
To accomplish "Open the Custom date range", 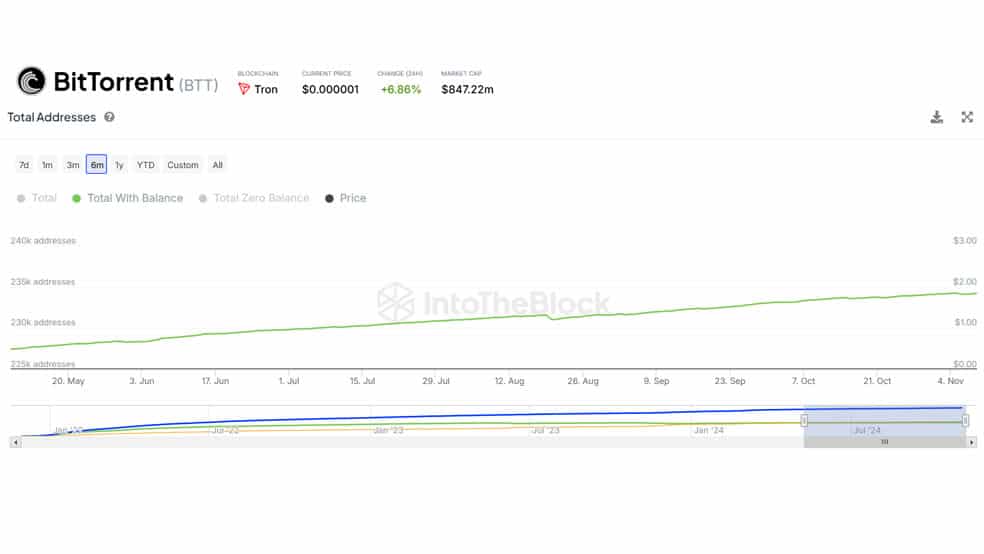I will (x=183, y=165).
